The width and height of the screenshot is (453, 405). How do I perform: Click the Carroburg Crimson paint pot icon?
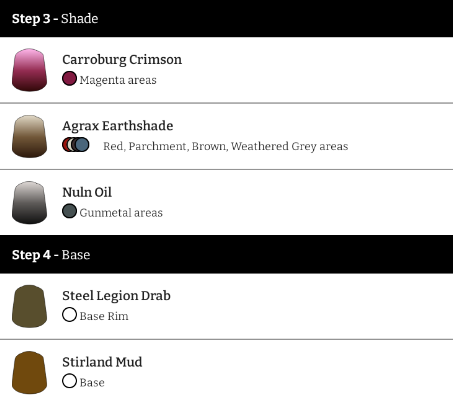click(x=29, y=70)
